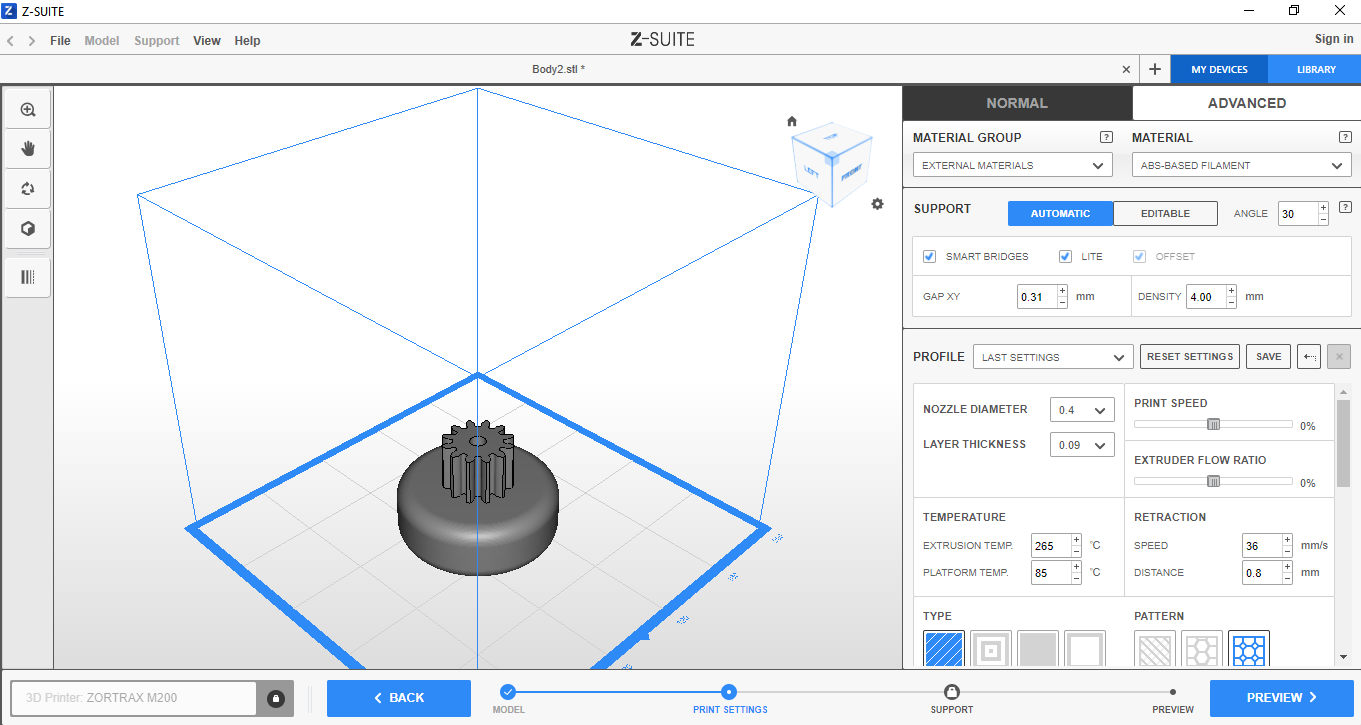The image size is (1361, 725).
Task: Switch to the Normal settings tab
Action: pos(1017,103)
